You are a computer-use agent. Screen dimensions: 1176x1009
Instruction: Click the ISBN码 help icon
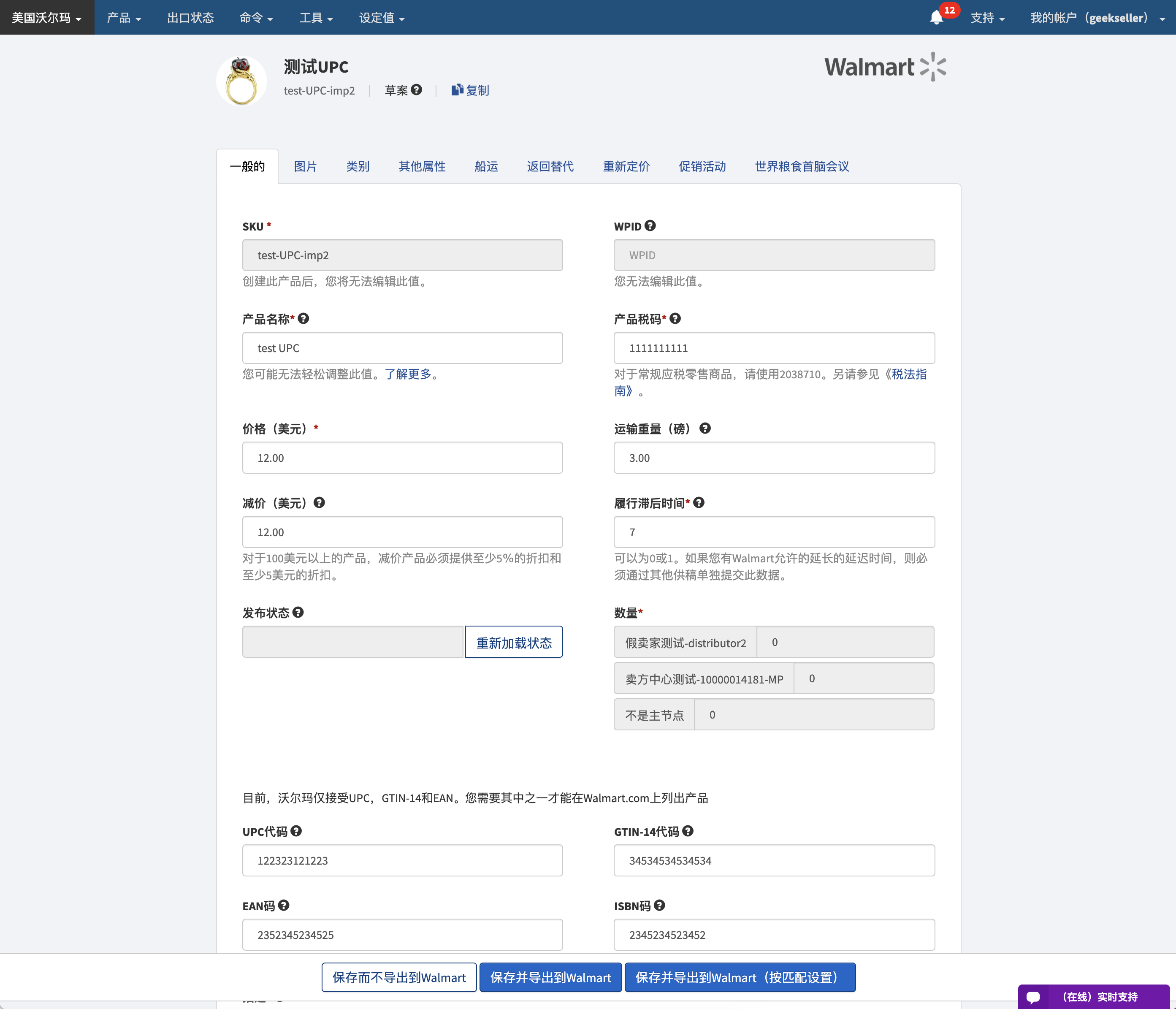pyautogui.click(x=659, y=905)
